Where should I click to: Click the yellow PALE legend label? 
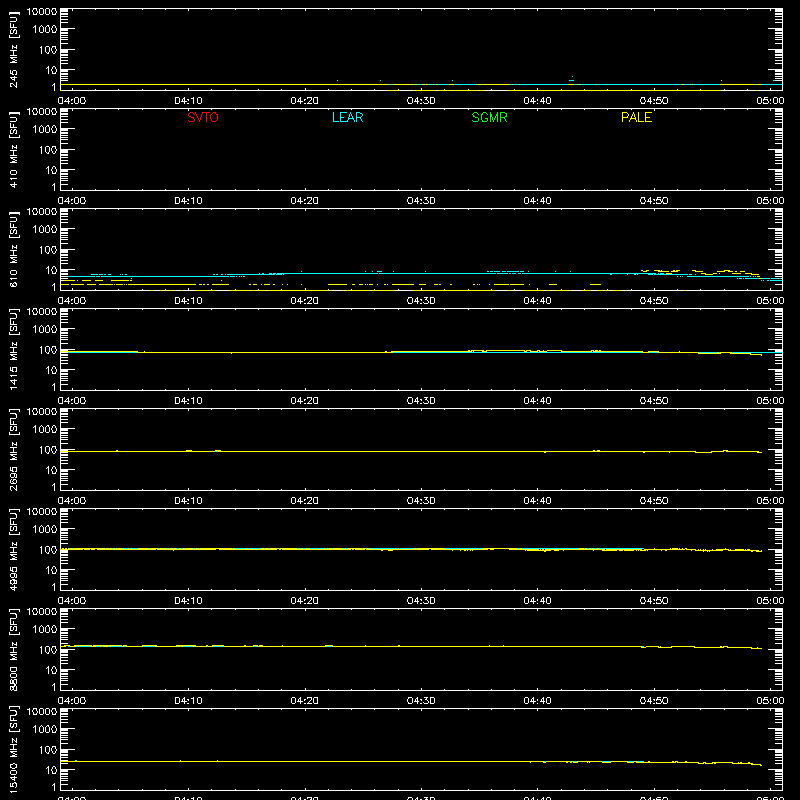636,117
